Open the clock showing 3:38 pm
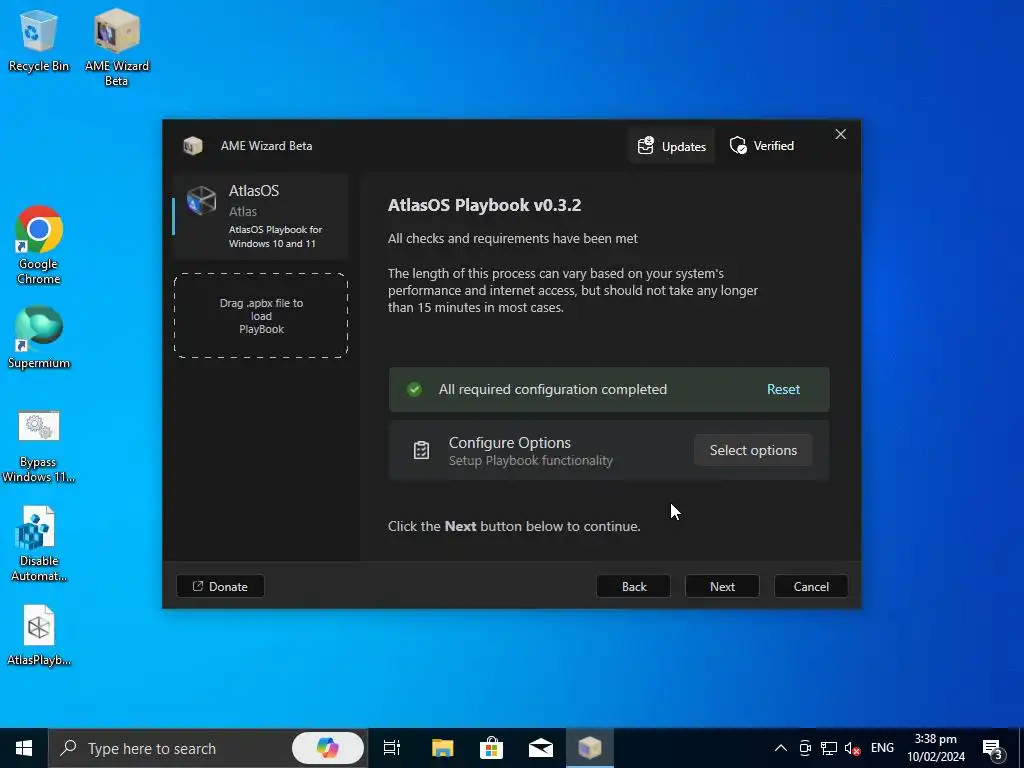1024x768 pixels. click(936, 748)
